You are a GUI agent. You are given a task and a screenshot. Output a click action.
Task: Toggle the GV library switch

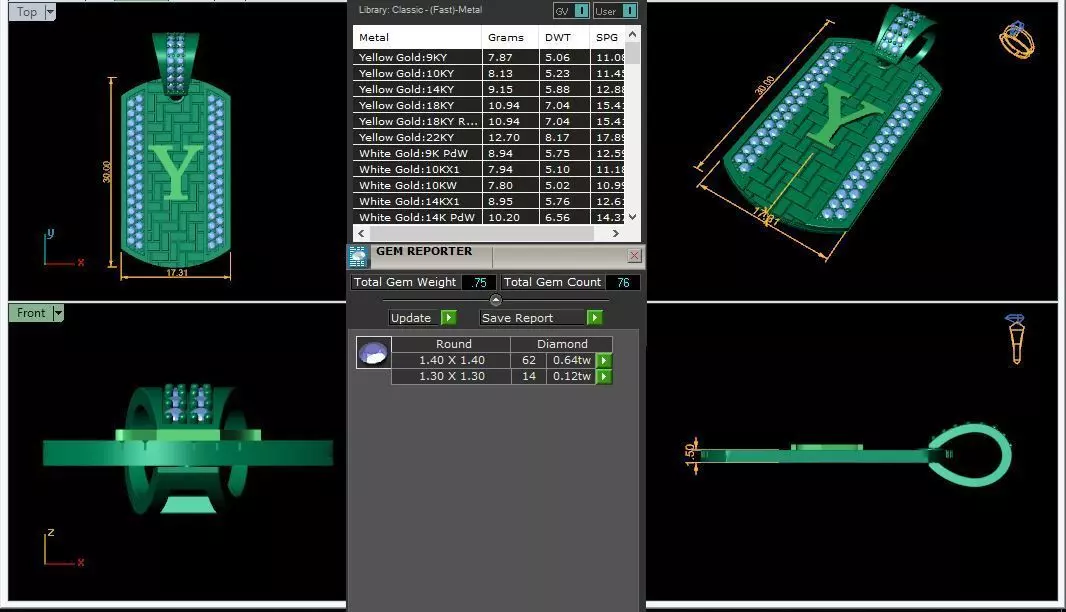pyautogui.click(x=581, y=11)
